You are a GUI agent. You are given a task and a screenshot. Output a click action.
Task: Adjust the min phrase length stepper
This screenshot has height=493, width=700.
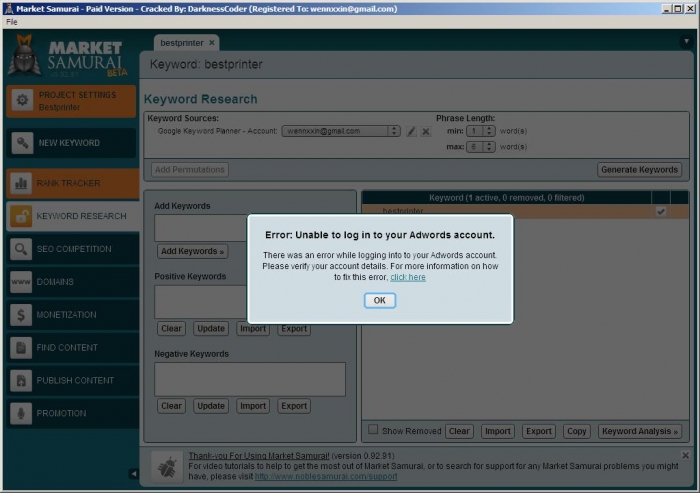pos(489,131)
